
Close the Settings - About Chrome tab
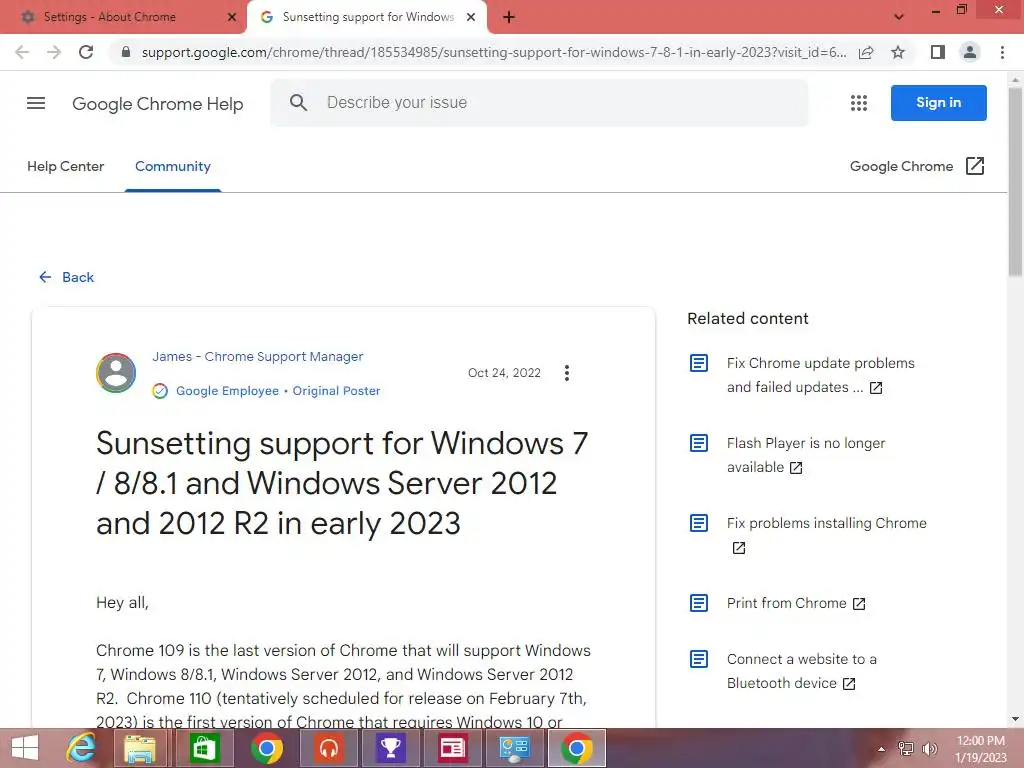[232, 17]
